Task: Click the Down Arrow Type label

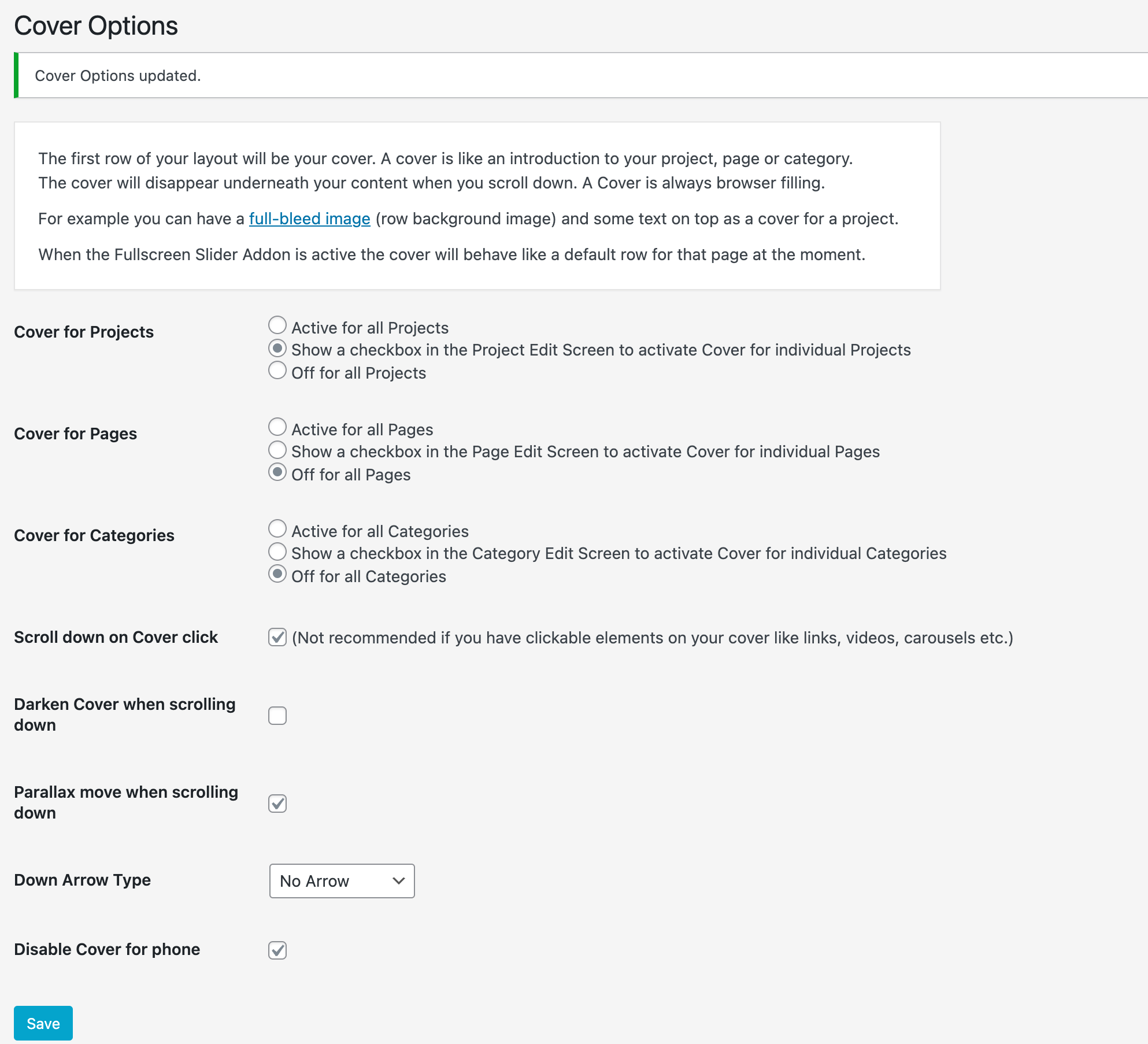Action: [82, 880]
